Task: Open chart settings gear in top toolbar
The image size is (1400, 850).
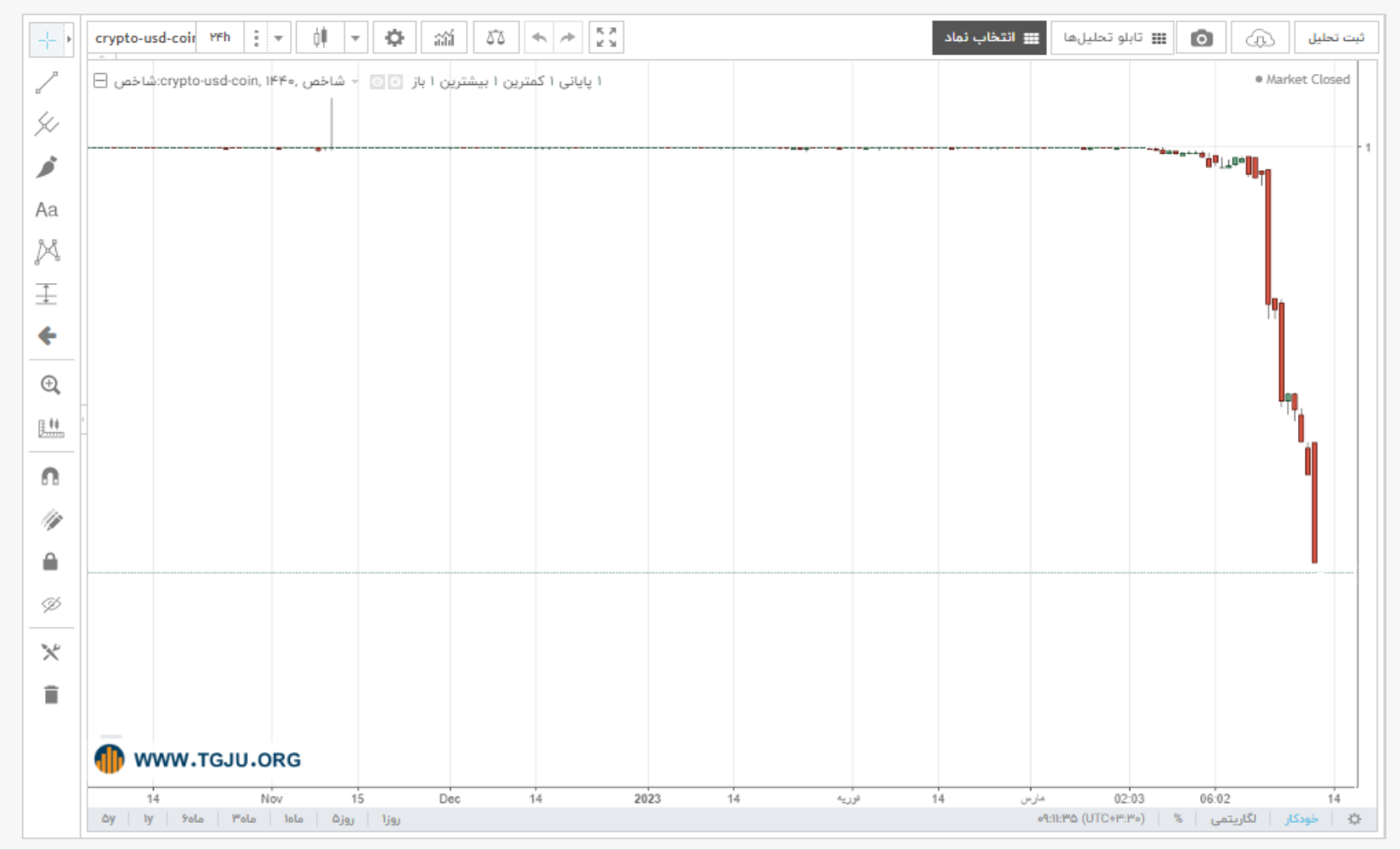Action: (x=394, y=37)
